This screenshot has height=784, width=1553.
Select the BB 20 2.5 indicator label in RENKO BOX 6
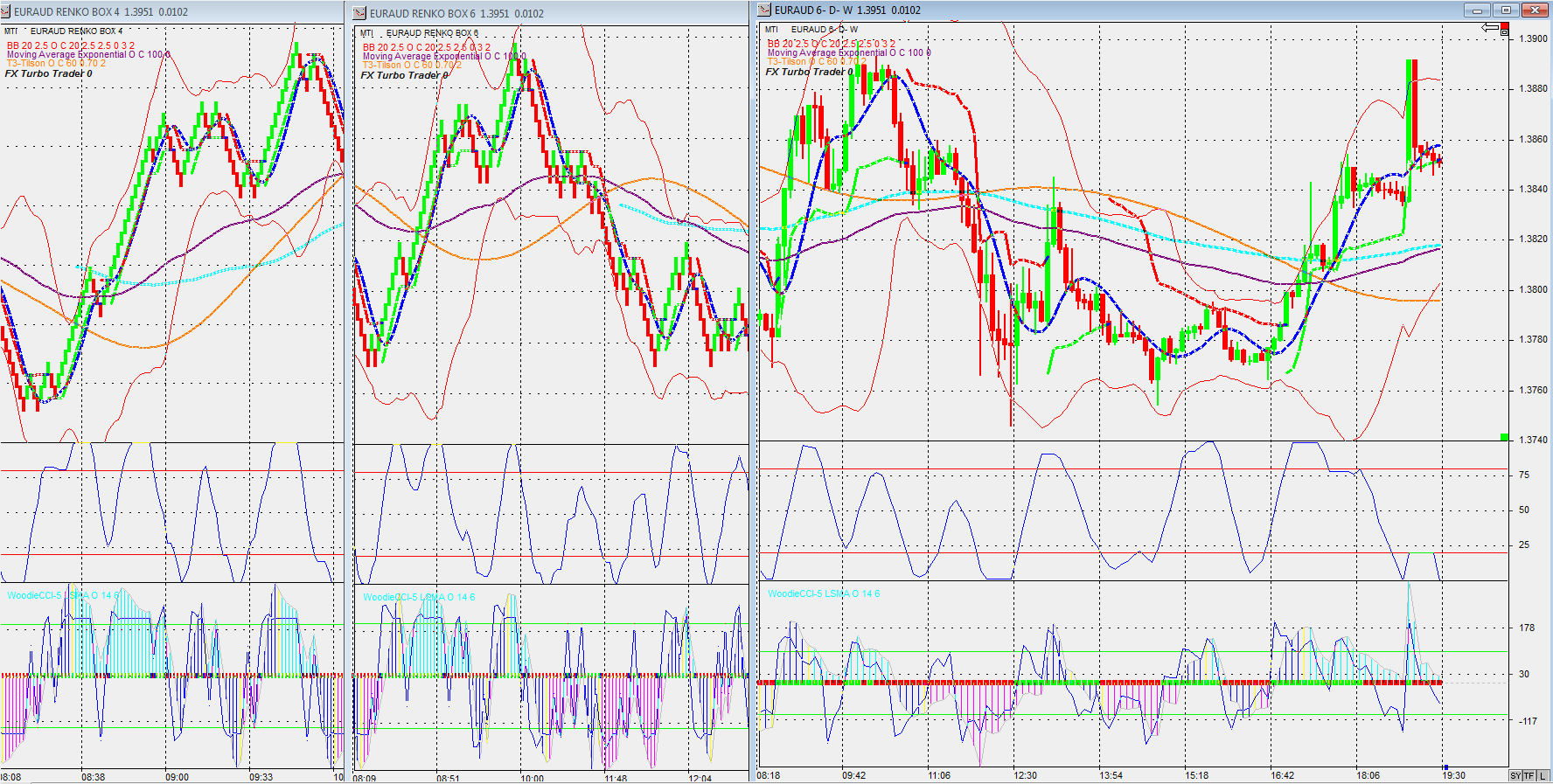[x=427, y=47]
